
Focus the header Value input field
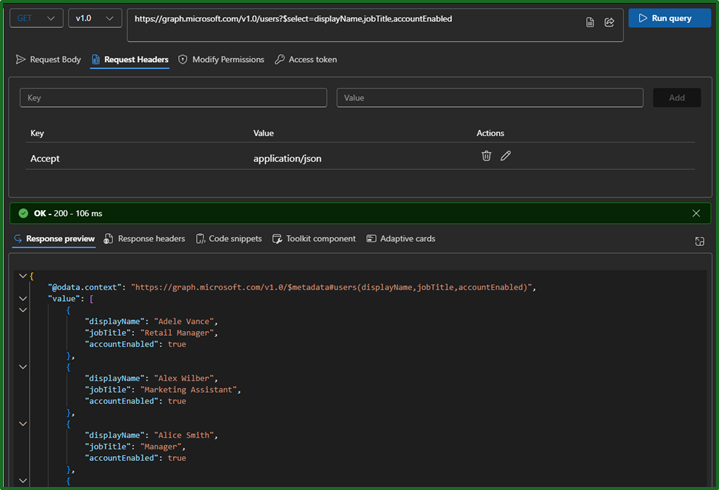pyautogui.click(x=490, y=98)
